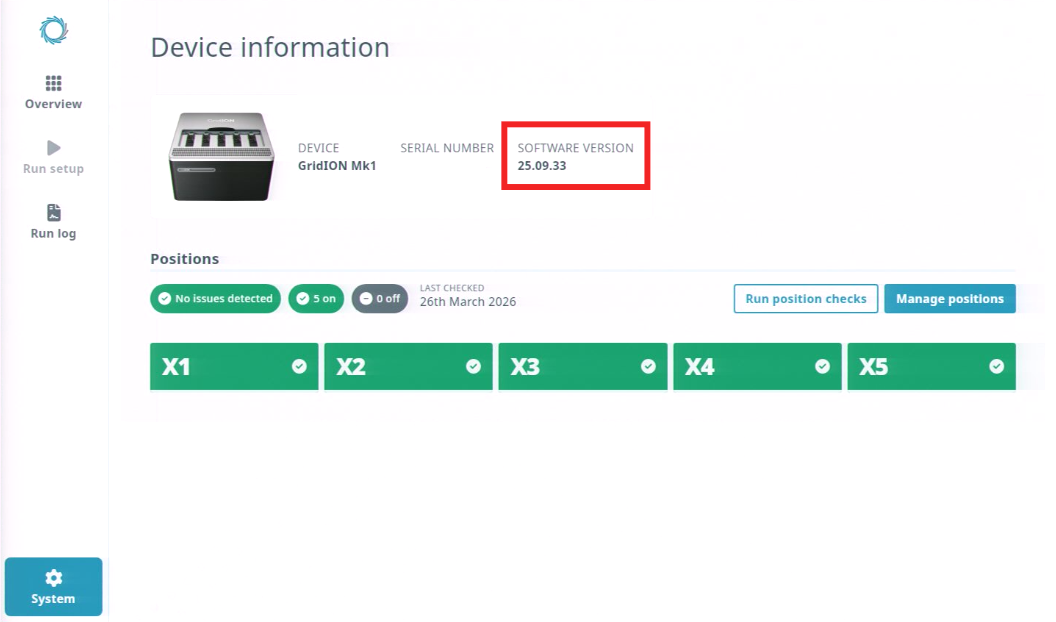Screen dimensions: 1056x622
Task: Select the X1 position tile
Action: [234, 366]
